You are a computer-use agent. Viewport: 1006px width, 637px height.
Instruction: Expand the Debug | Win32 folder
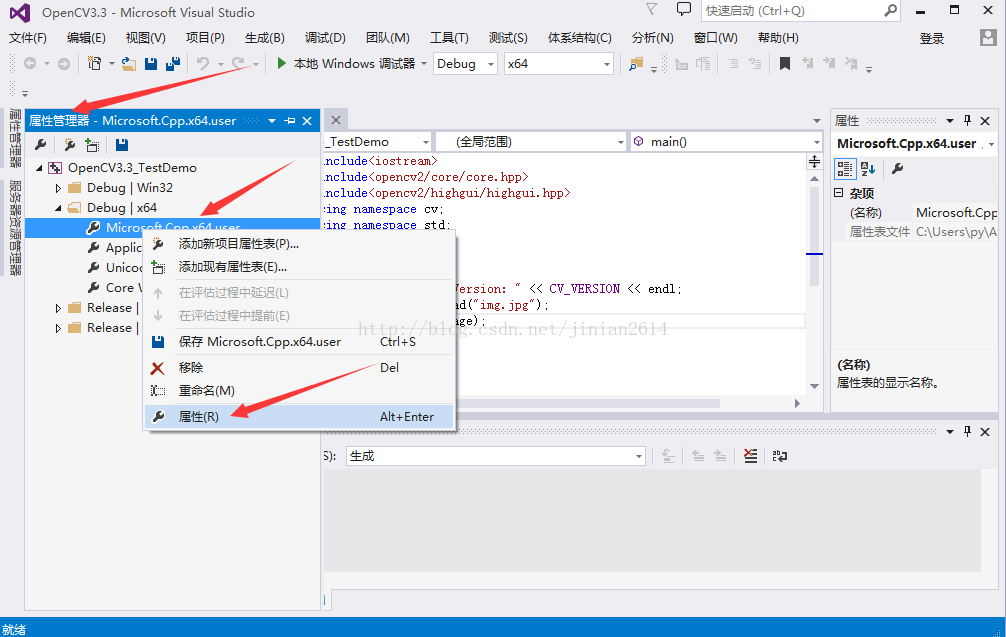tap(58, 188)
